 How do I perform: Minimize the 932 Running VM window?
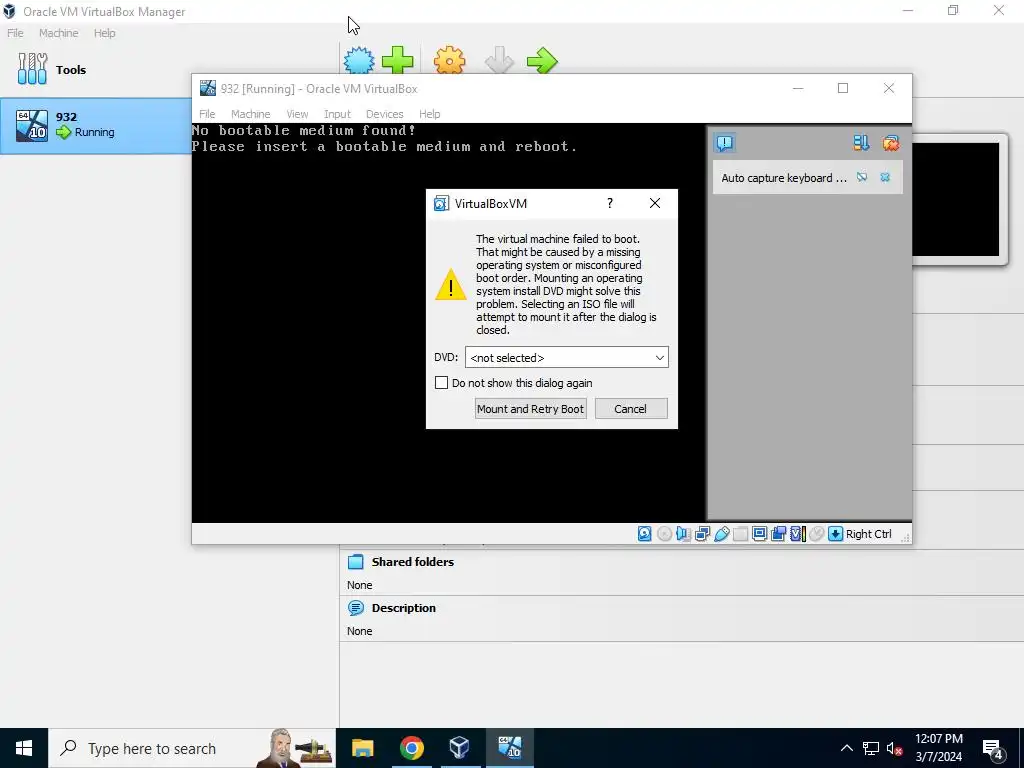click(798, 88)
